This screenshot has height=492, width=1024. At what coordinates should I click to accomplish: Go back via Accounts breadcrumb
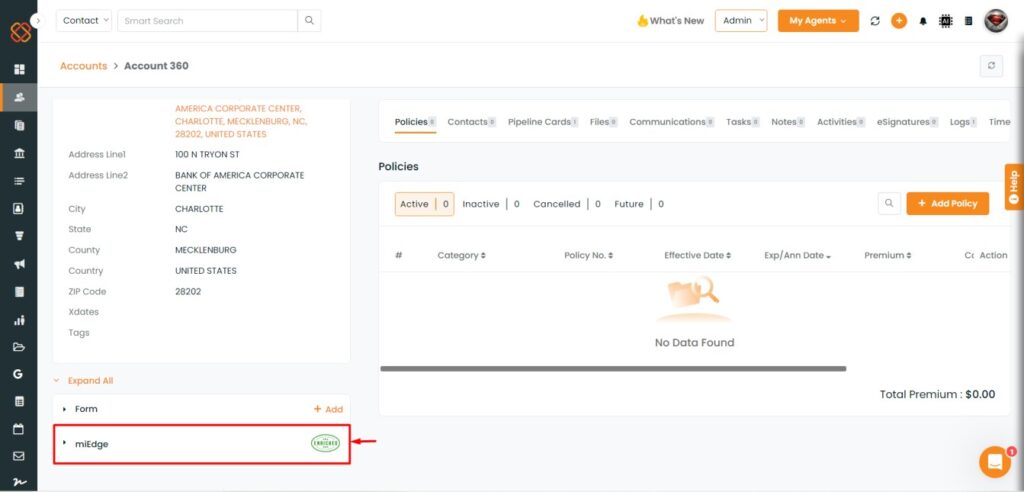coord(84,66)
